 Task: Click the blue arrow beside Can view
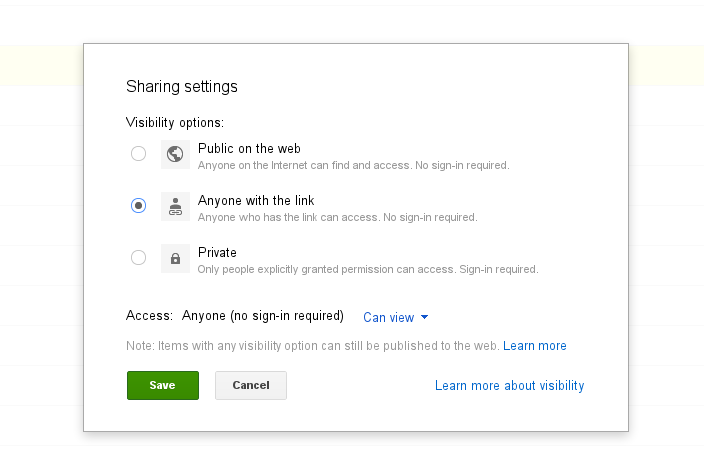(424, 317)
